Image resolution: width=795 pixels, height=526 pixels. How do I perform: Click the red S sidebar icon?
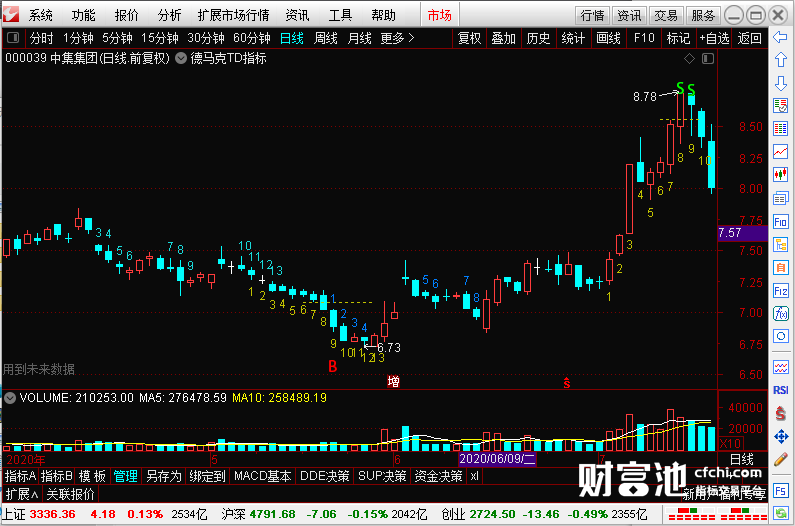point(780,413)
